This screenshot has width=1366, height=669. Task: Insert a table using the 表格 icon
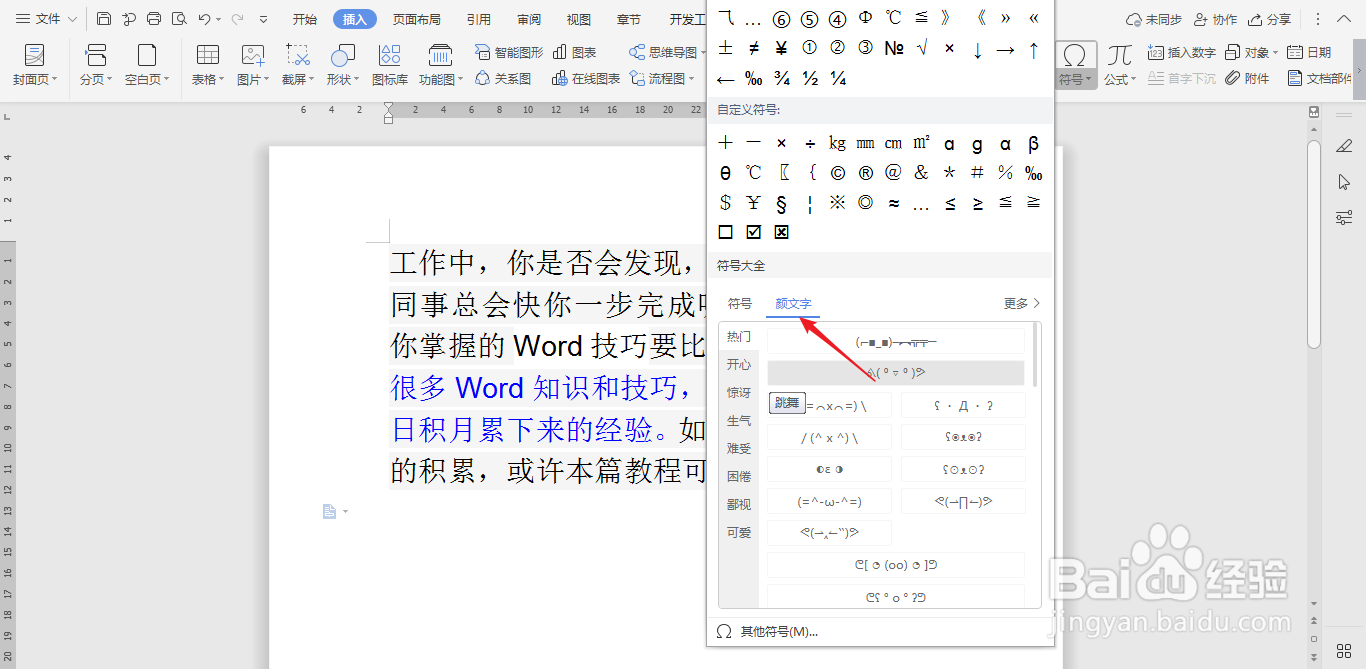(x=205, y=57)
